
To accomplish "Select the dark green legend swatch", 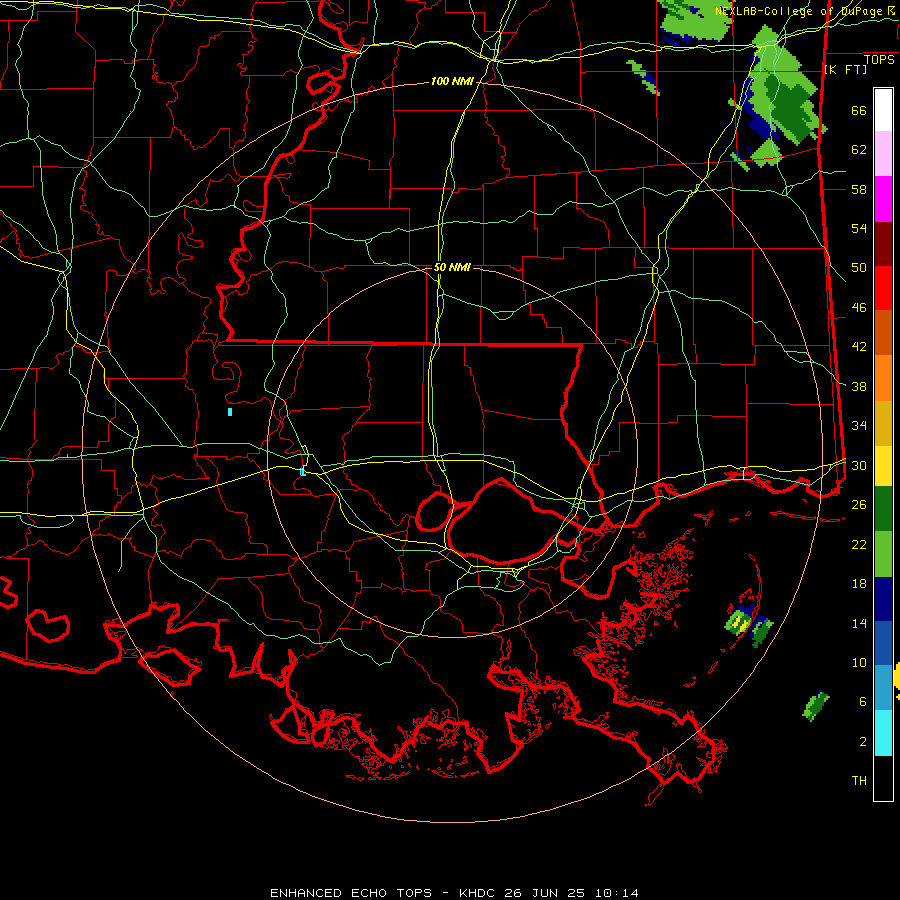I will tap(883, 509).
